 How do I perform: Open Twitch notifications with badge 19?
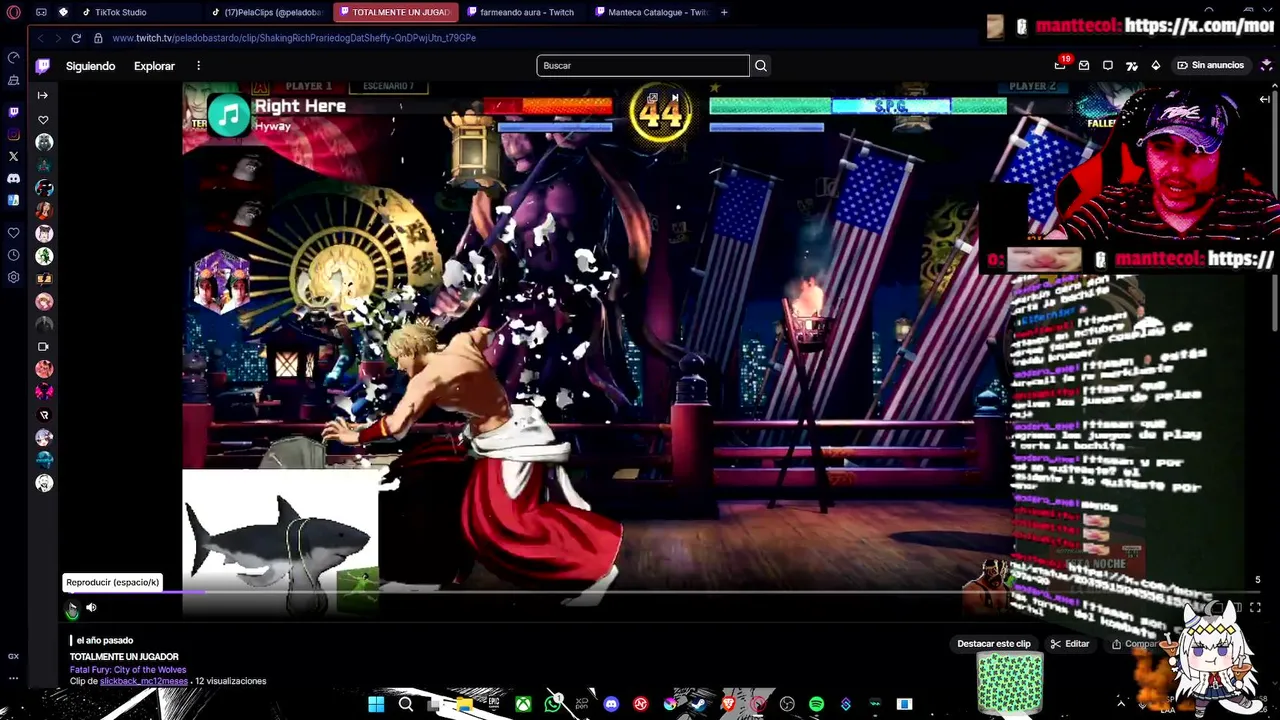[1060, 65]
